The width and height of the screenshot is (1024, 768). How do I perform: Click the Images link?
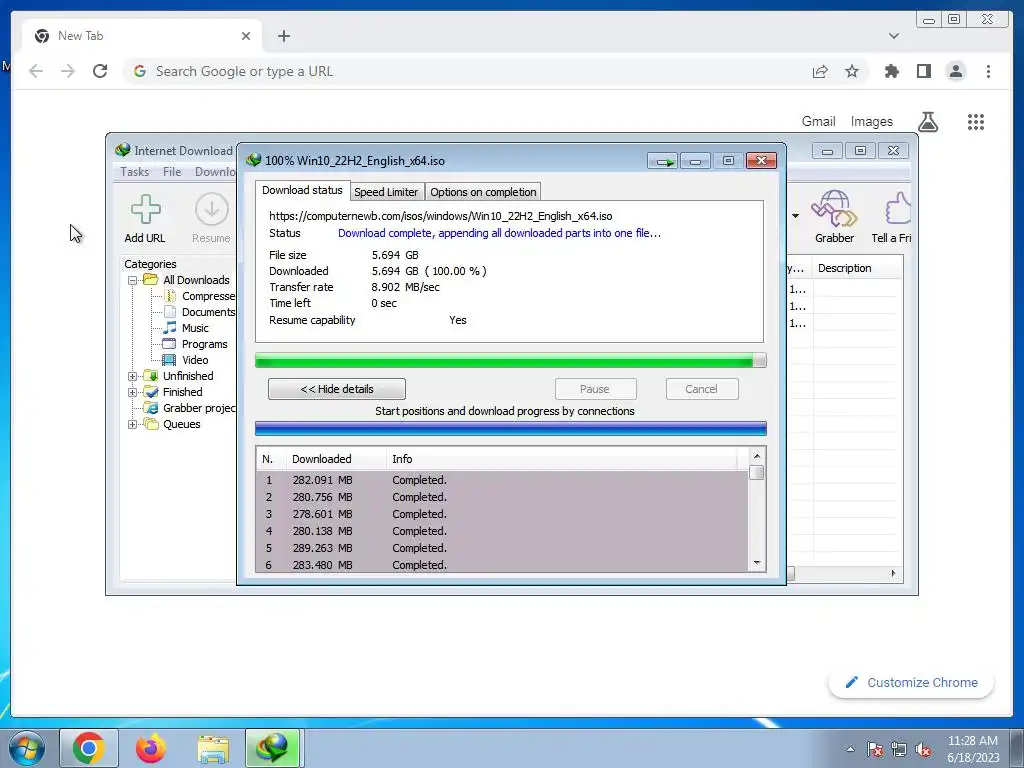(x=871, y=121)
